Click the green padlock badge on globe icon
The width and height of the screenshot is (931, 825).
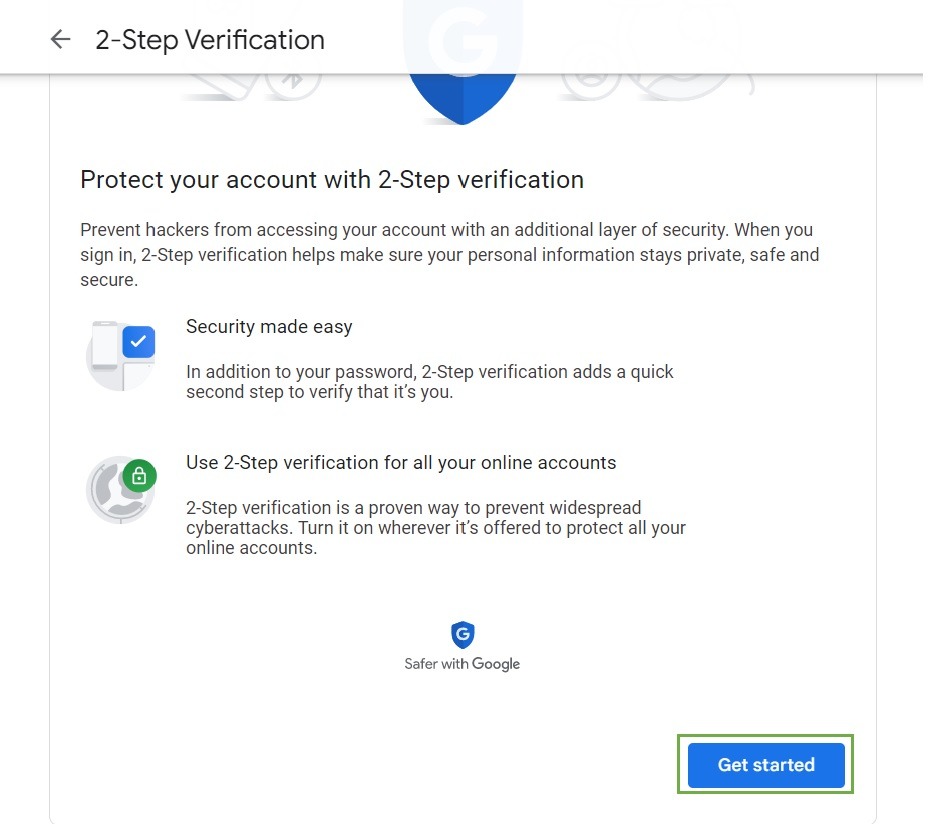[x=139, y=476]
